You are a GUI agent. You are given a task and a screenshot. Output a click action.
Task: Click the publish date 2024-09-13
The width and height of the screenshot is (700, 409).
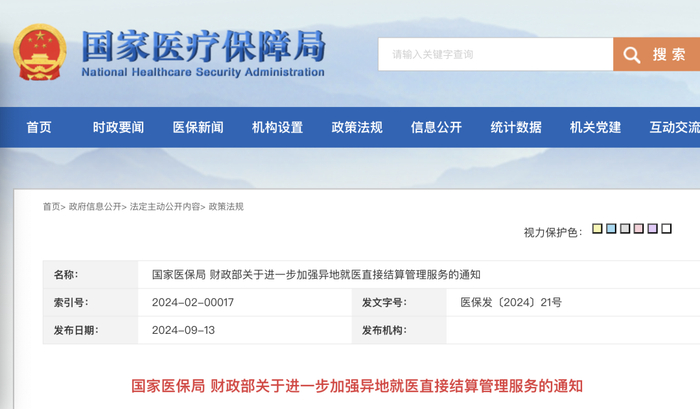[x=183, y=330]
